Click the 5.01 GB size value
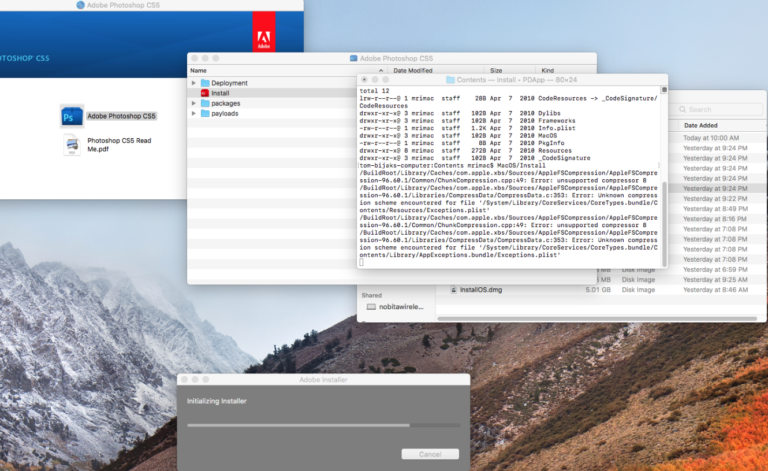This screenshot has height=471, width=768. pos(598,290)
